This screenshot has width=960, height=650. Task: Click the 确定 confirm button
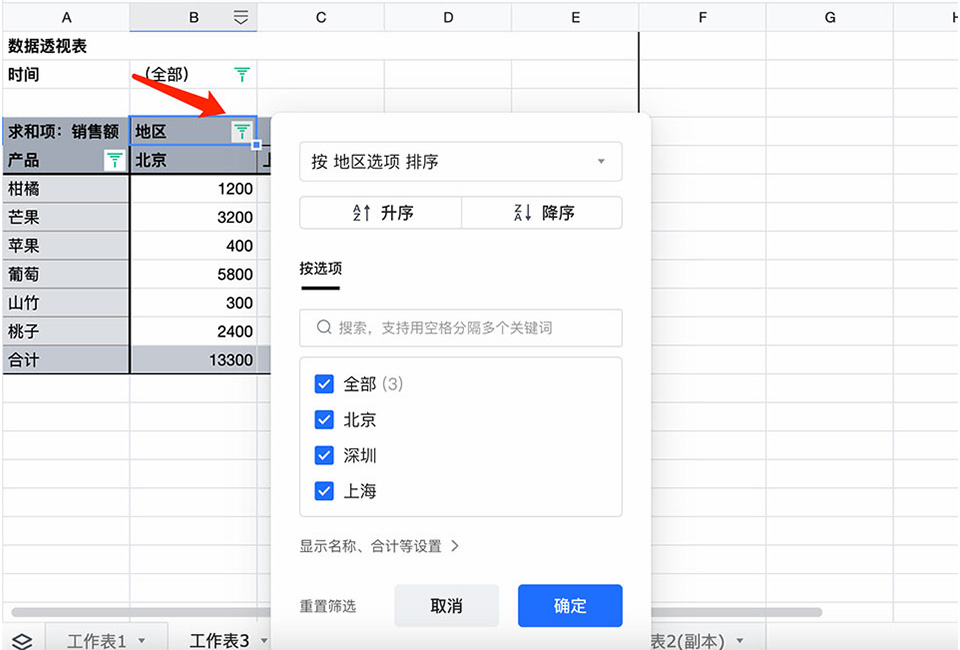[x=569, y=605]
